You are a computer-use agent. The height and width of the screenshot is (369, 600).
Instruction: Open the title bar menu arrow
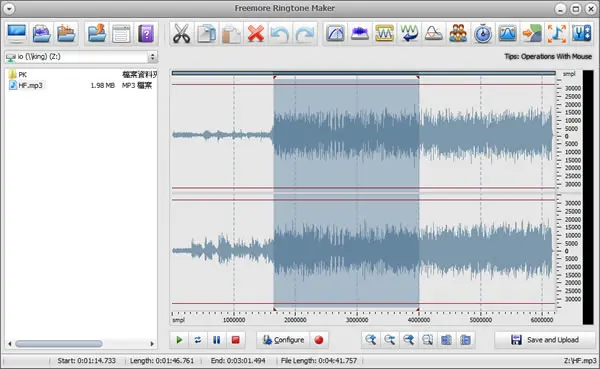click(x=8, y=8)
